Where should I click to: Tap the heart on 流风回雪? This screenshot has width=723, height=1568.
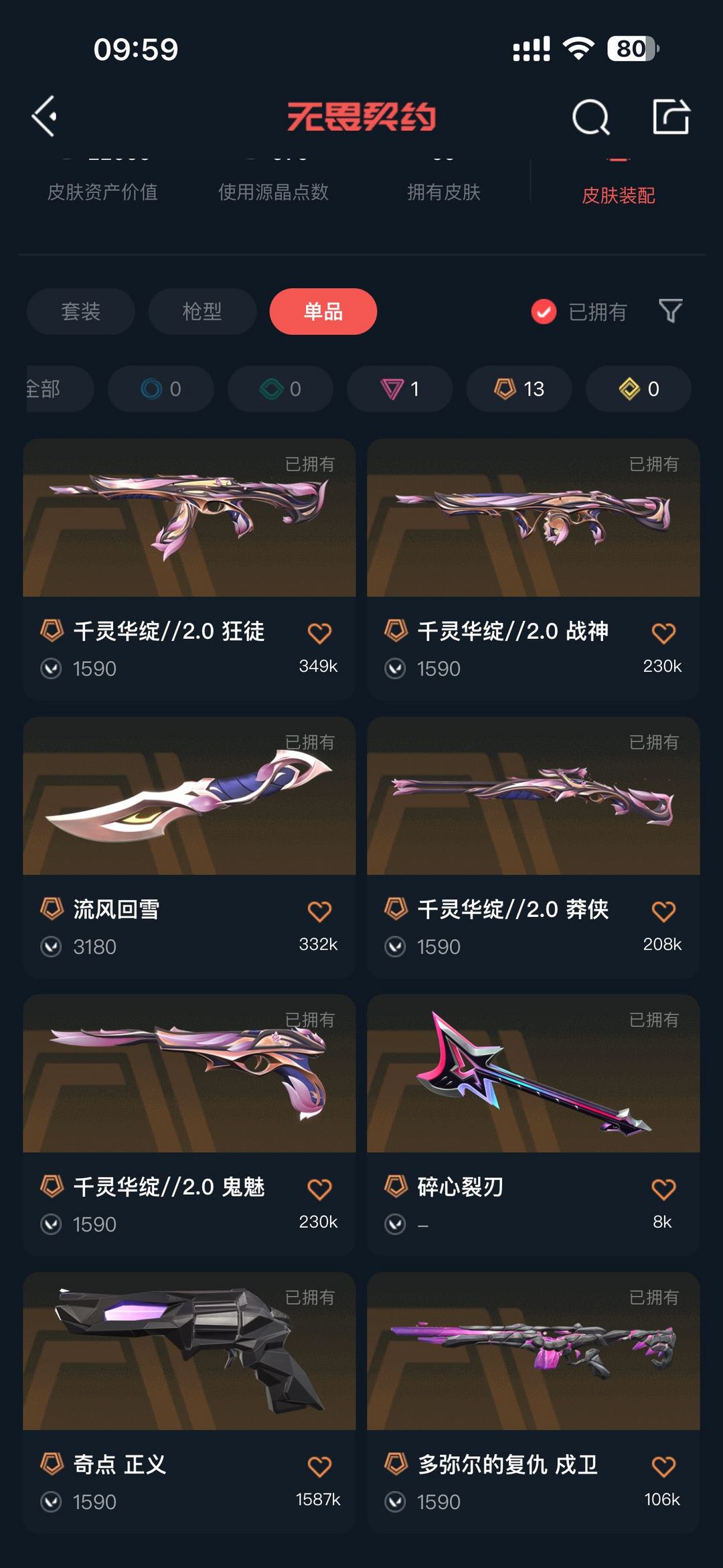point(319,911)
